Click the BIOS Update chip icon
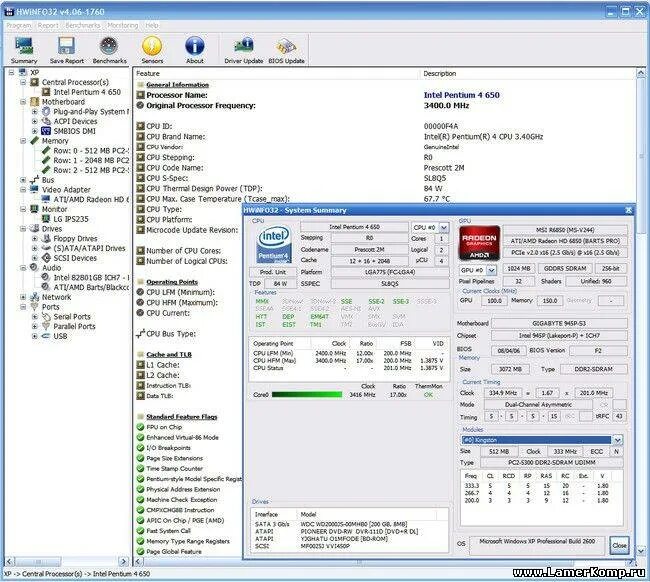The width and height of the screenshot is (650, 582). (286, 50)
